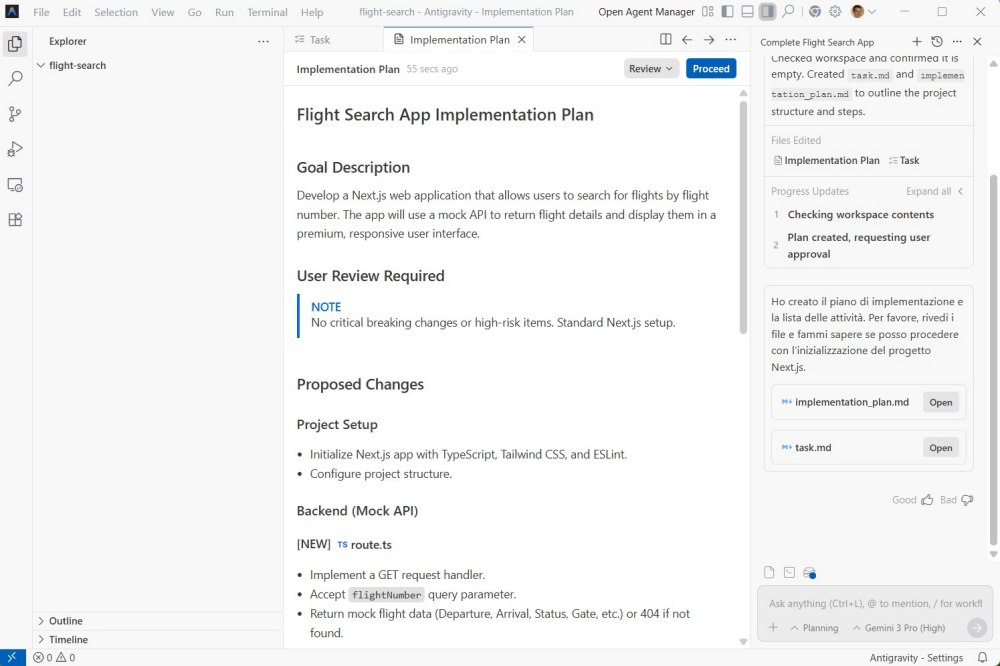Open the Source Control view
The height and width of the screenshot is (666, 1000).
[15, 114]
